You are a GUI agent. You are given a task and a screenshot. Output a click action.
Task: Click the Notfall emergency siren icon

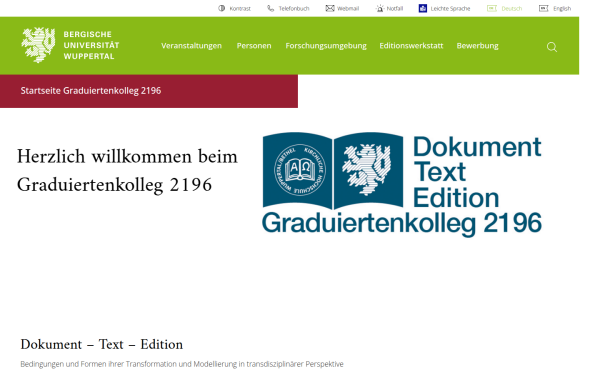click(380, 8)
